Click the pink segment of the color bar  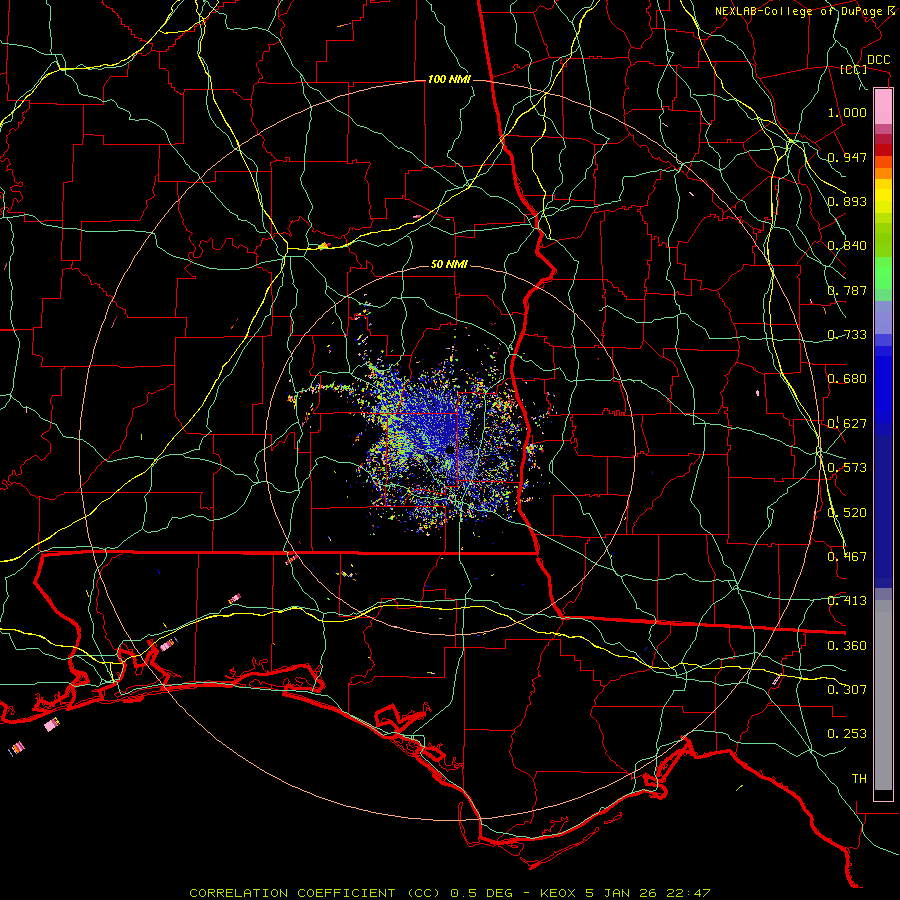(883, 107)
